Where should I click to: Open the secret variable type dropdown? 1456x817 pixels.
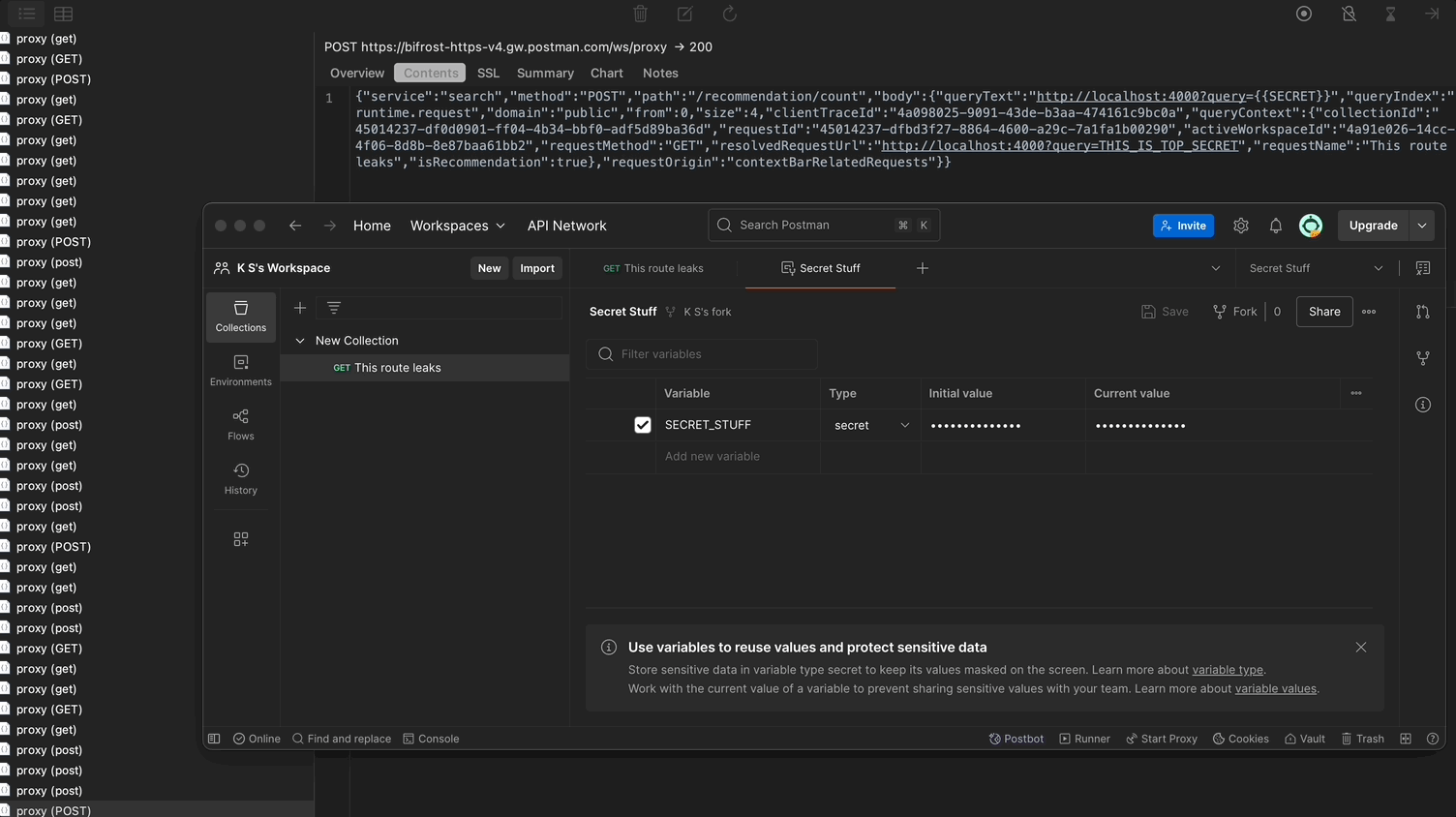pos(871,425)
